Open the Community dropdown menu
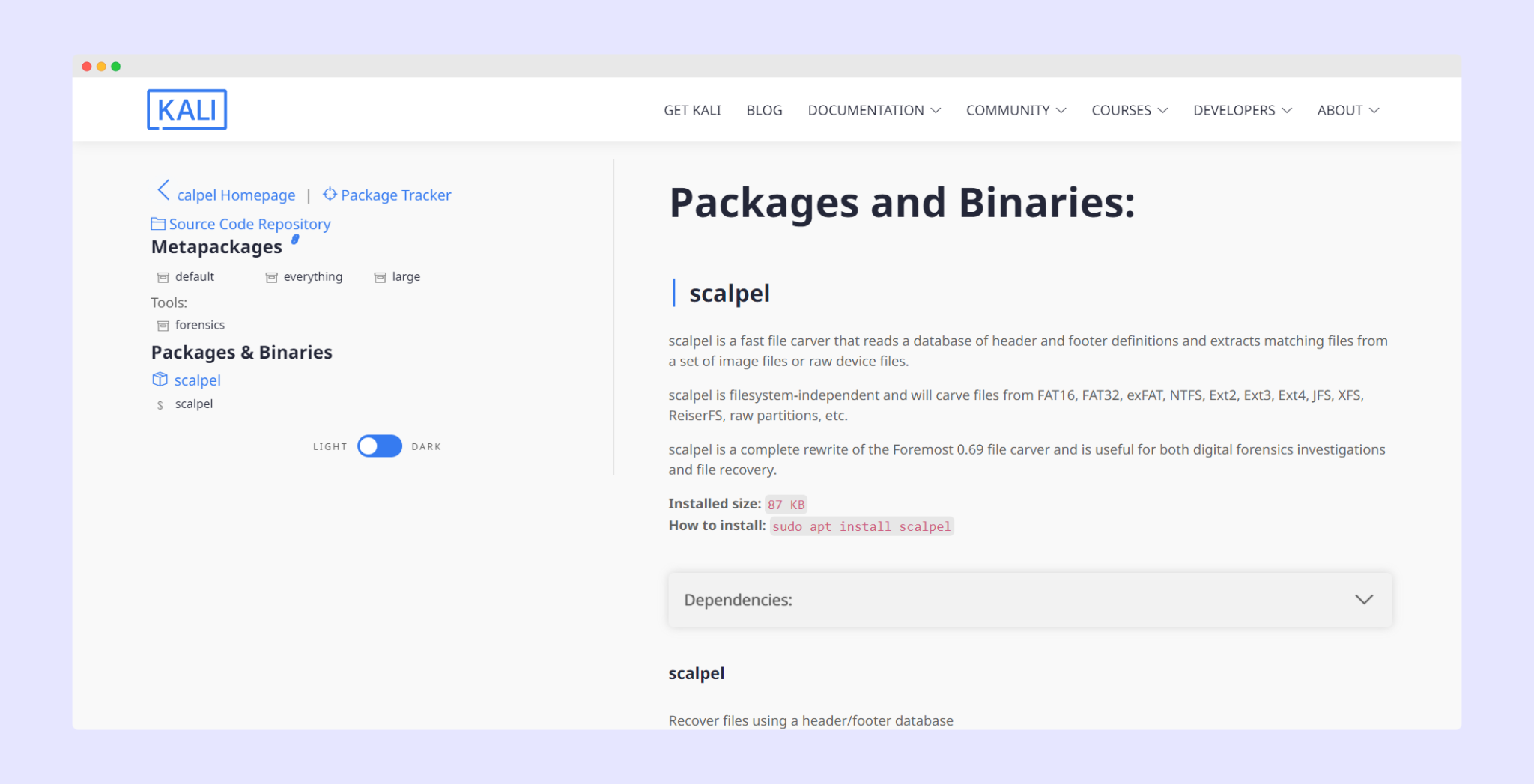1534x784 pixels. click(1015, 110)
